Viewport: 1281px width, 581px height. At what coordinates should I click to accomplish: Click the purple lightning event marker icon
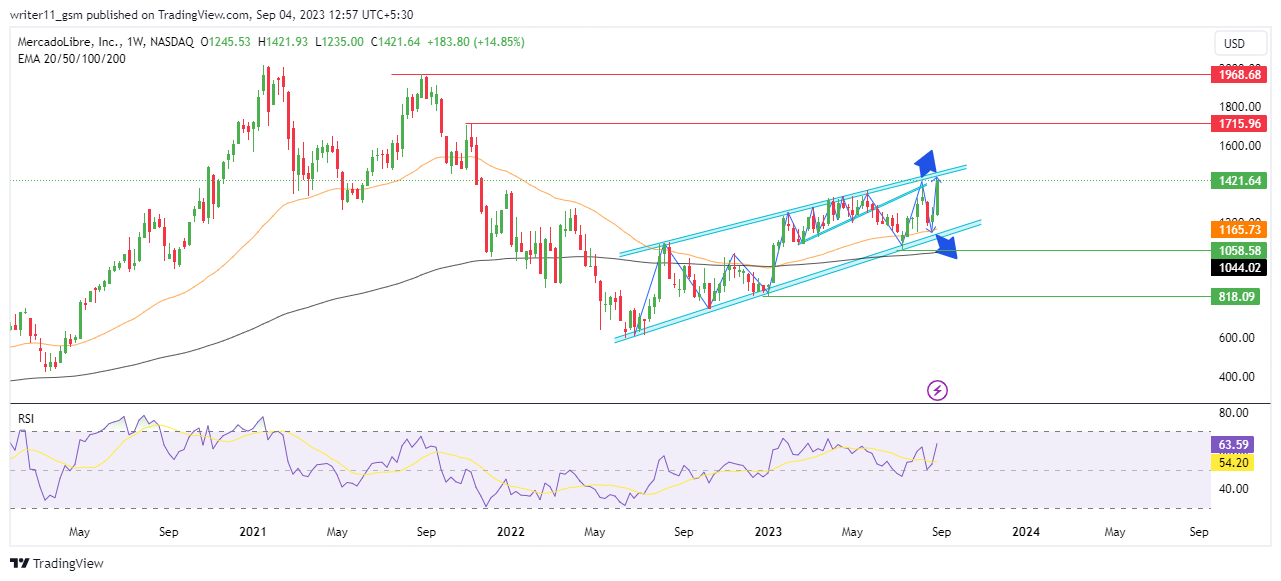[x=938, y=389]
